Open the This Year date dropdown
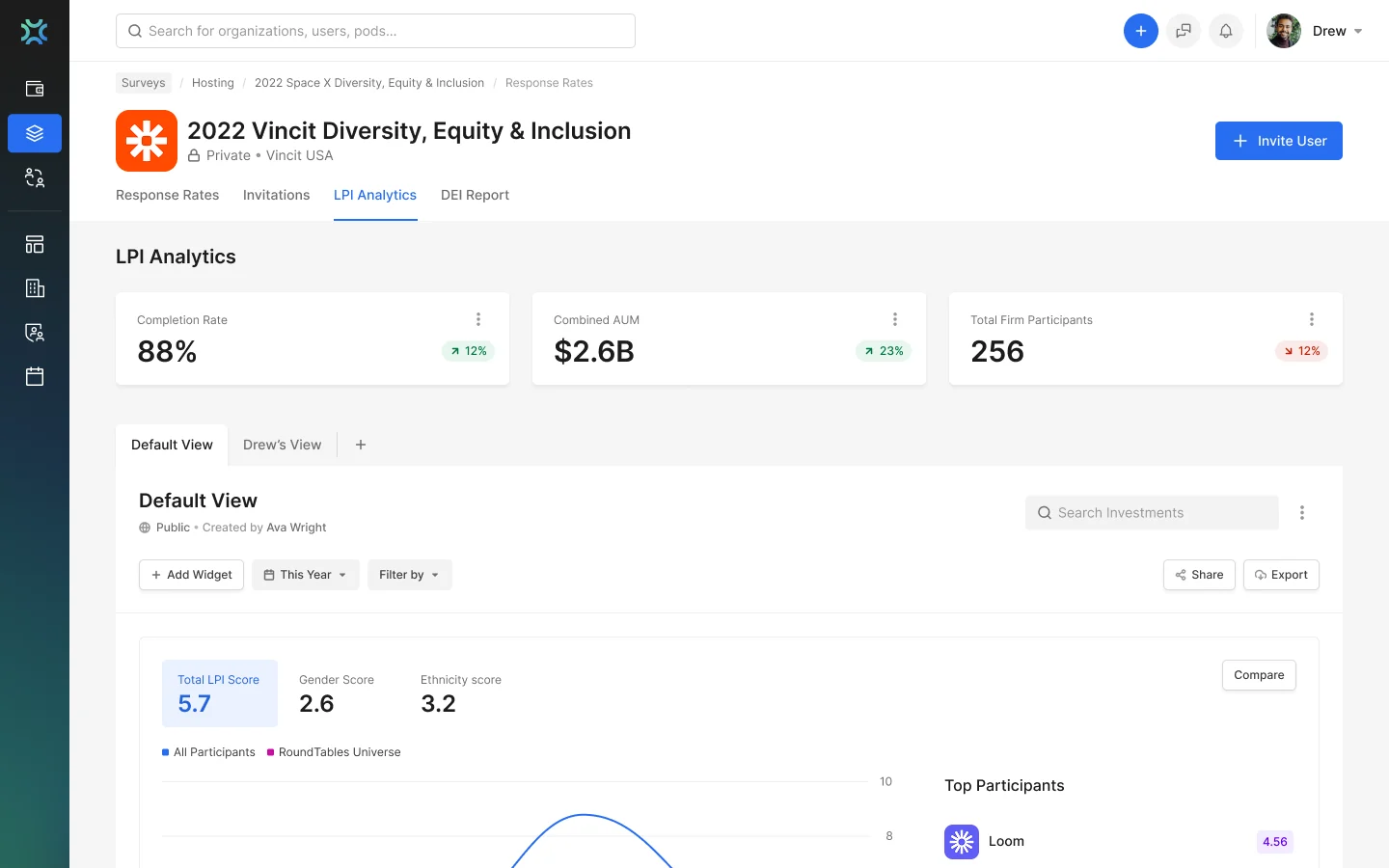Screen dimensions: 1389x868 coord(306,575)
